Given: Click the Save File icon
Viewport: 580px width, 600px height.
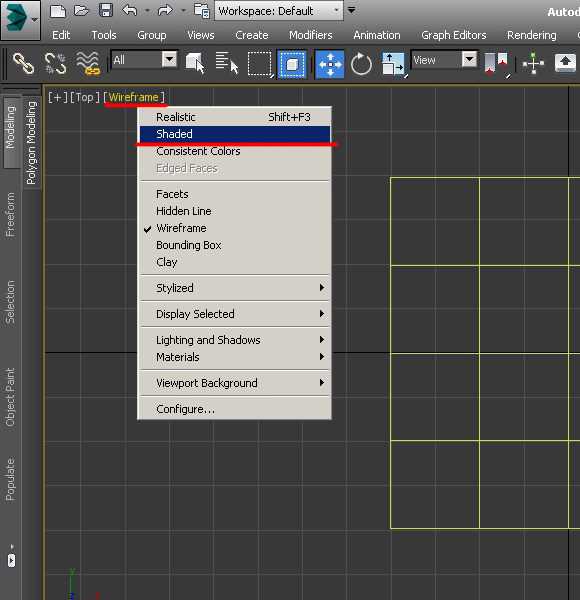Looking at the screenshot, I should (105, 10).
